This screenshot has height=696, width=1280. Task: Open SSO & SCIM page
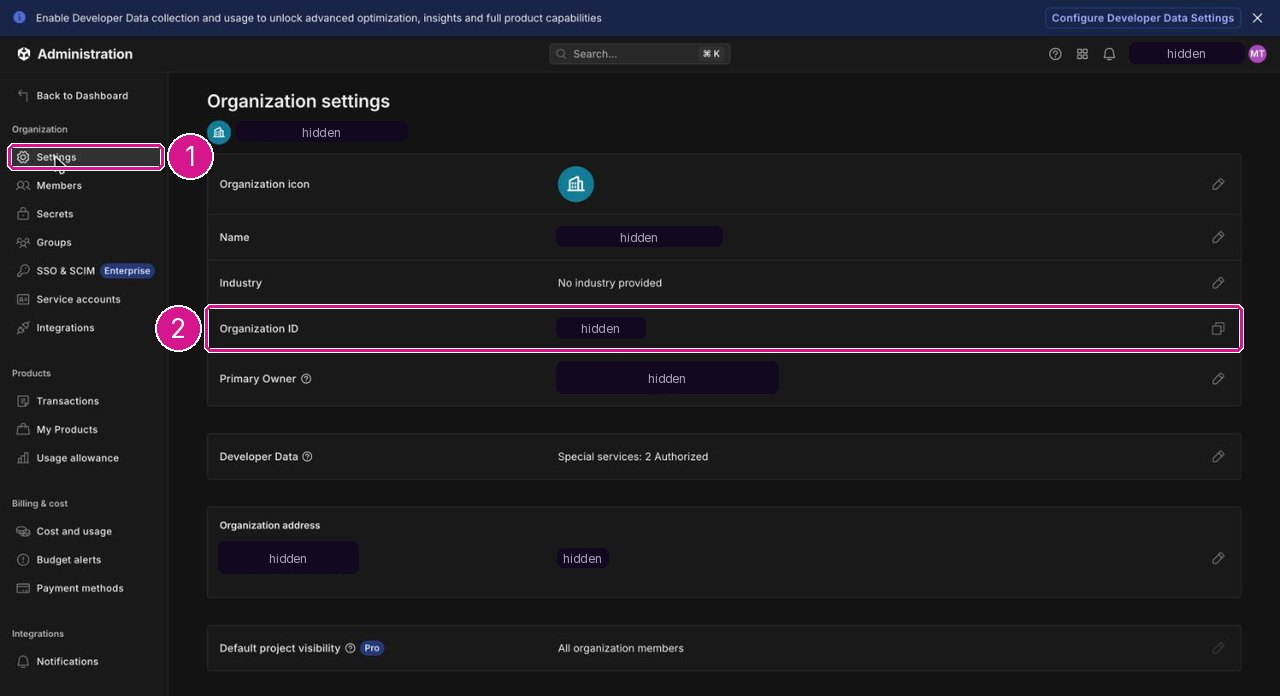click(x=65, y=271)
